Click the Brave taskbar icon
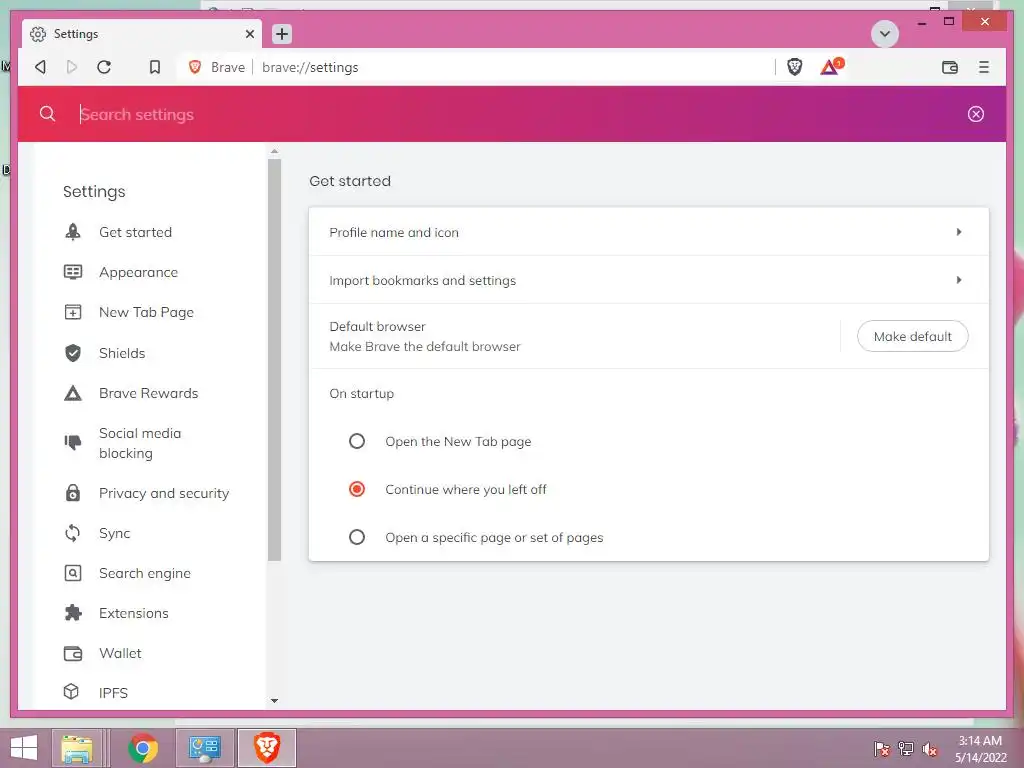Screen dimensions: 1024x768 click(266, 748)
